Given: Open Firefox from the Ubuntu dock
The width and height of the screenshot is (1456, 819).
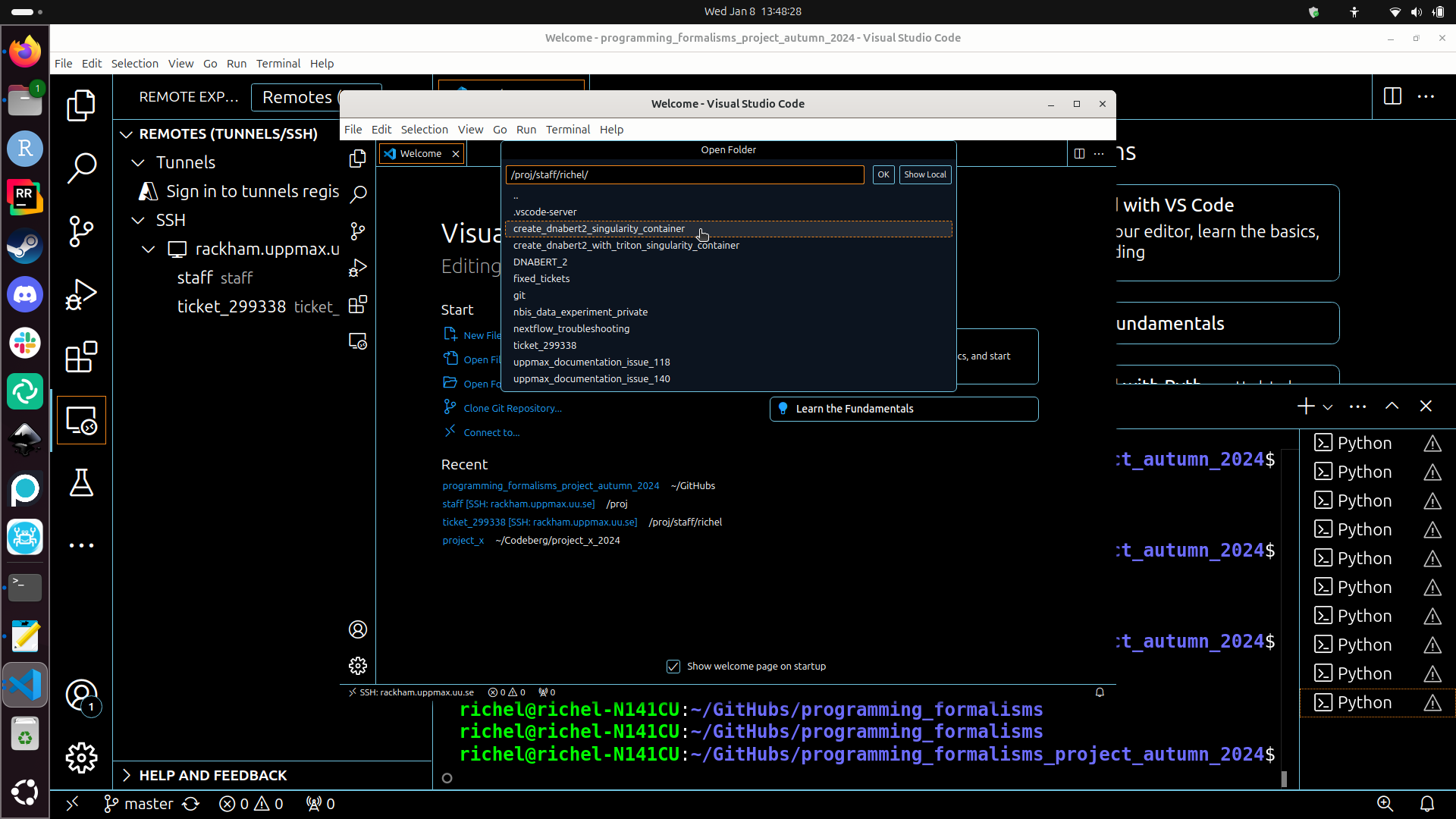Looking at the screenshot, I should coord(25,52).
